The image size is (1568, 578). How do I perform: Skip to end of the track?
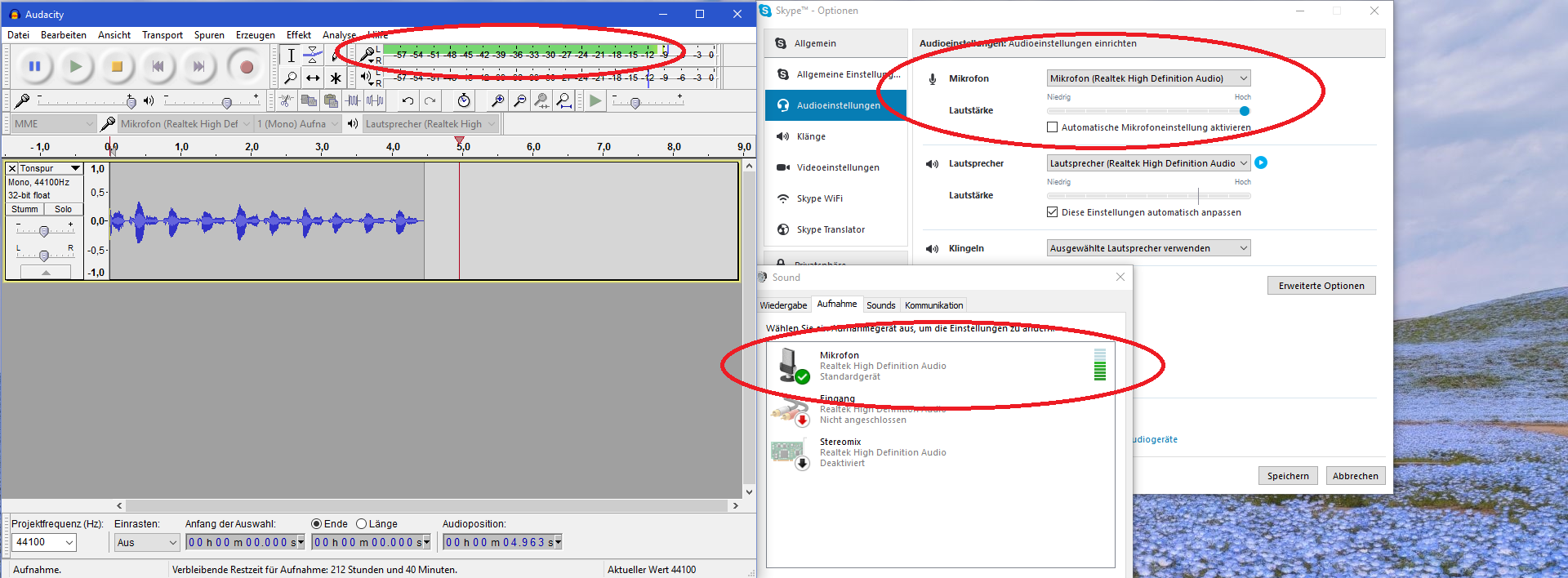pos(198,67)
